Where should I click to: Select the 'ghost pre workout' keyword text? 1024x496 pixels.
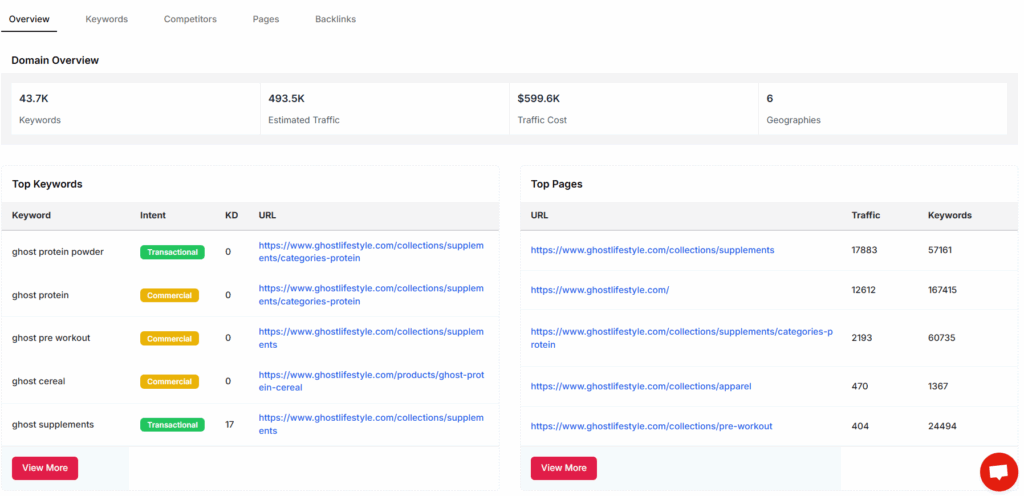51,338
